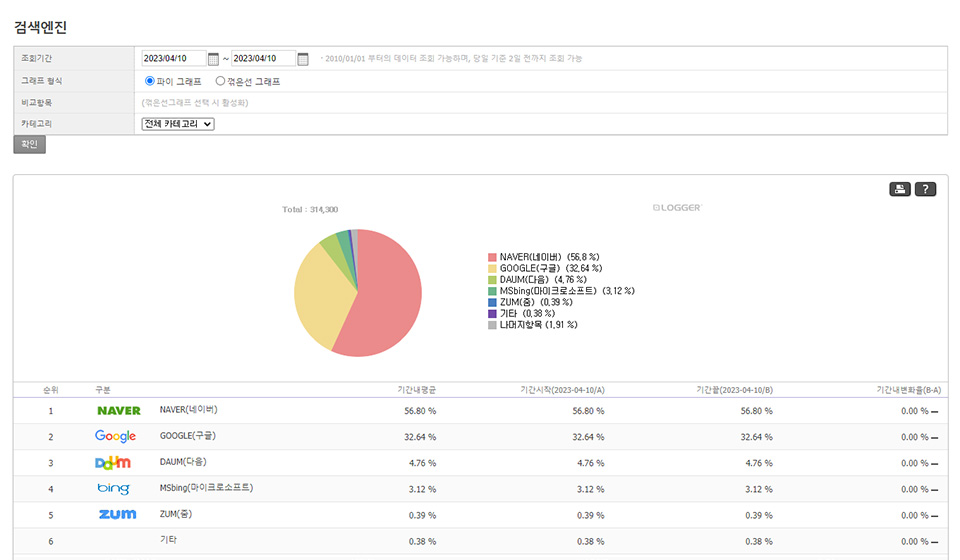
Task: Select the 꺾은선 그래프 radio button
Action: (220, 81)
